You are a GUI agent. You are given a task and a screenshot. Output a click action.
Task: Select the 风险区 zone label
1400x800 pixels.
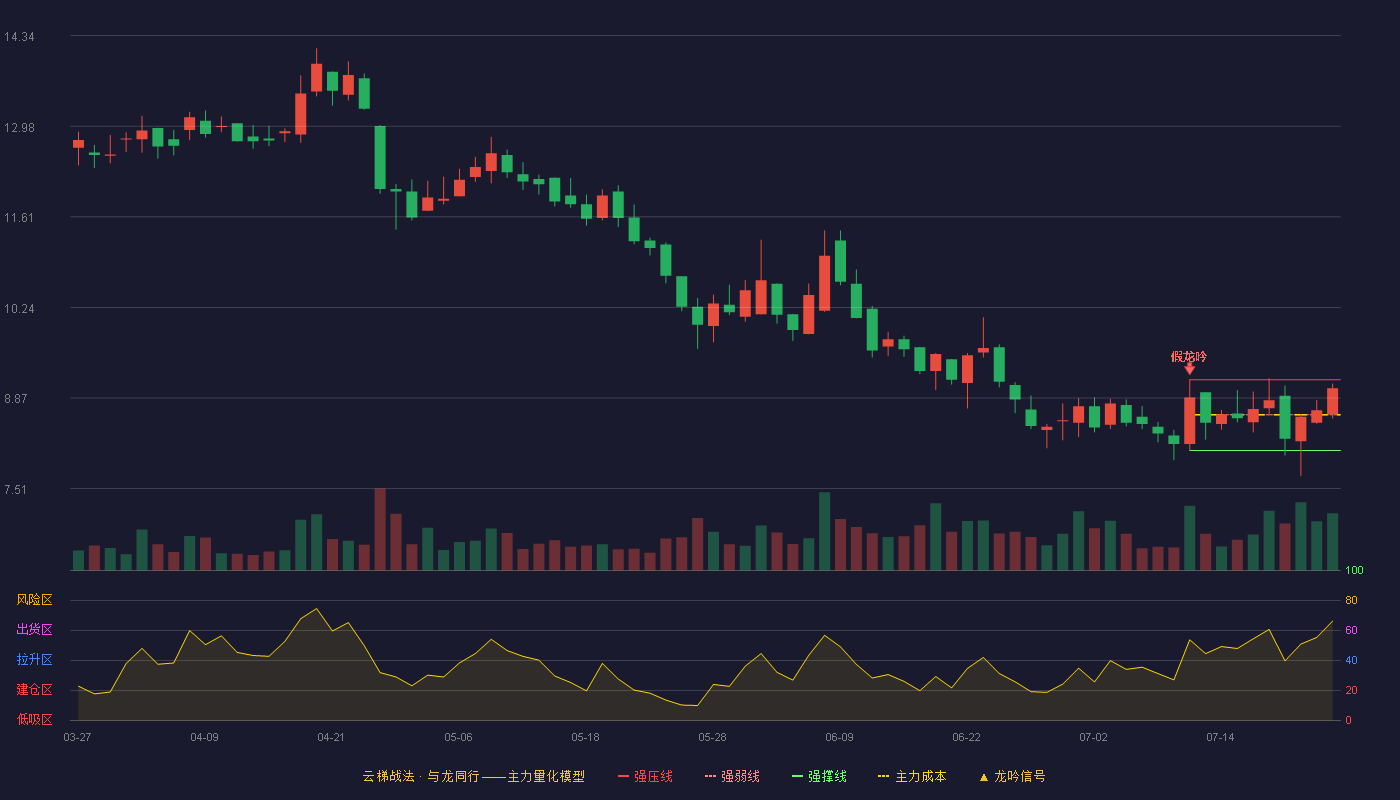tap(34, 600)
